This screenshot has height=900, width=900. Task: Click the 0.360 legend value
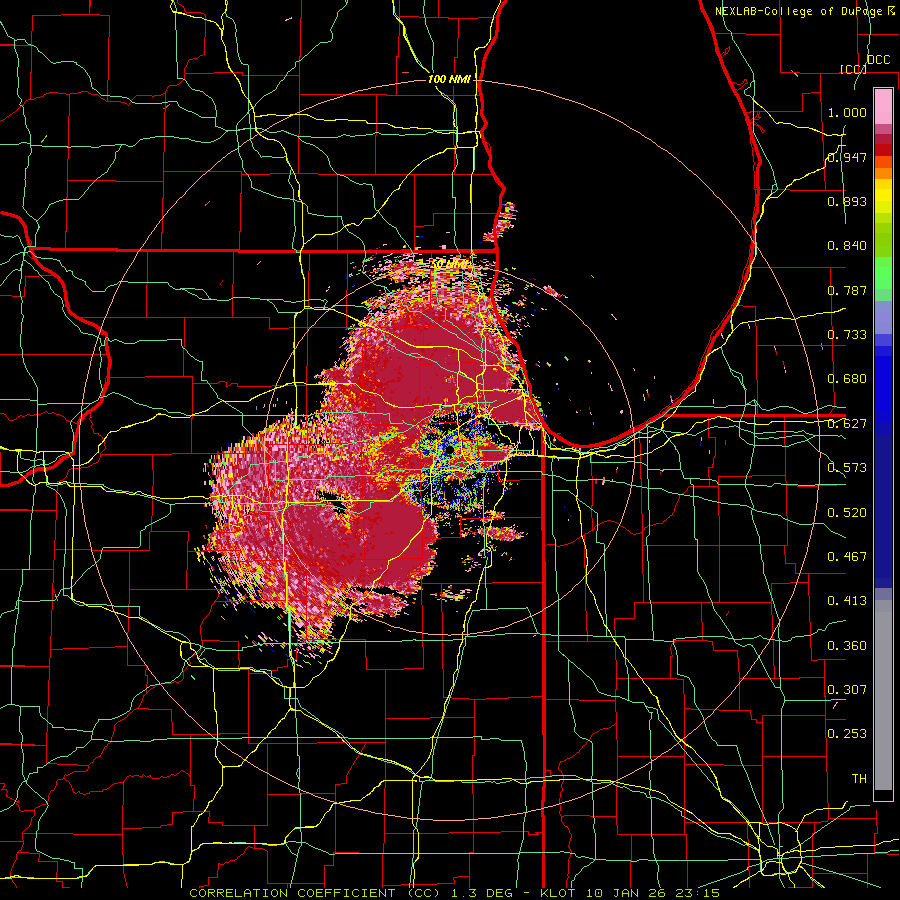pyautogui.click(x=847, y=645)
